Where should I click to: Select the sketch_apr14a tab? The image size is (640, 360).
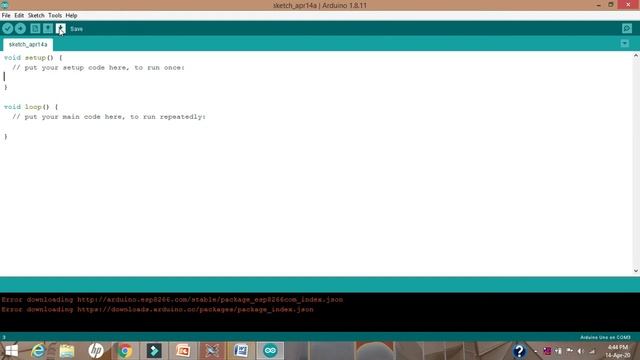point(28,44)
